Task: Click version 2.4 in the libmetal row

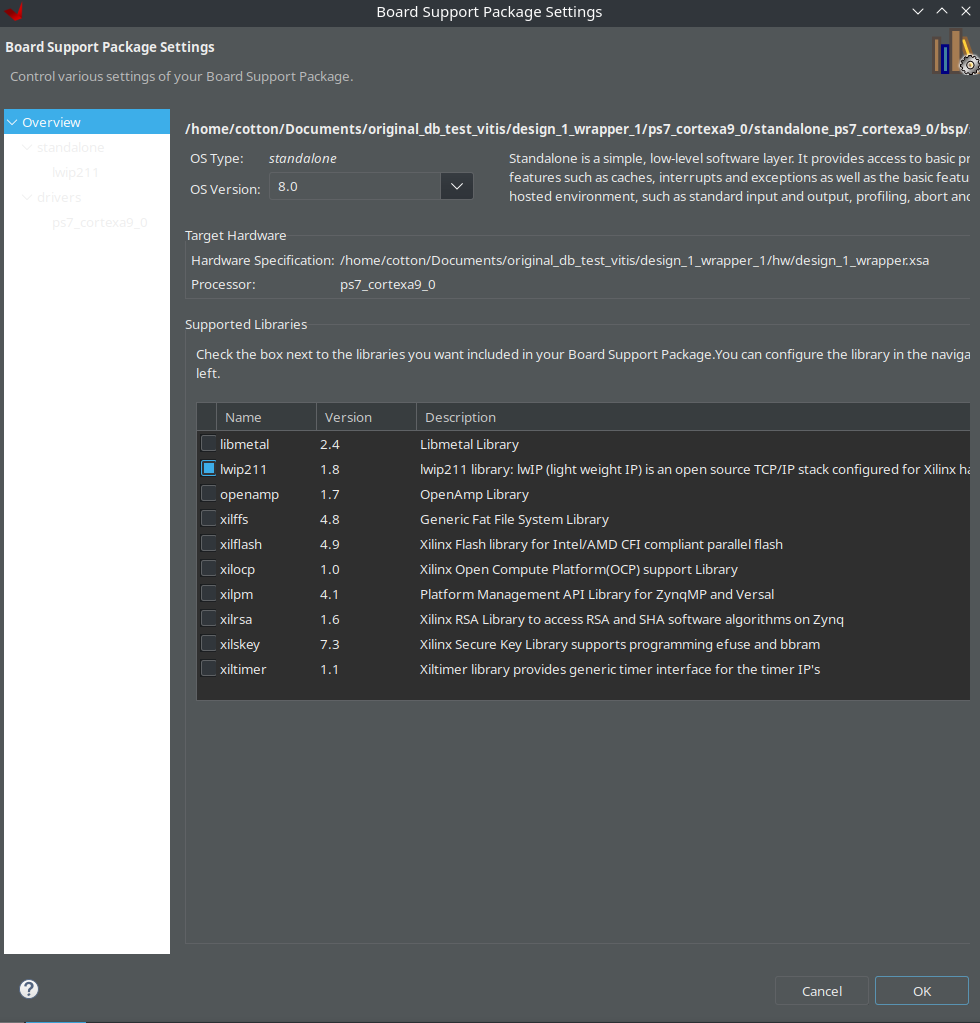Action: click(x=329, y=444)
